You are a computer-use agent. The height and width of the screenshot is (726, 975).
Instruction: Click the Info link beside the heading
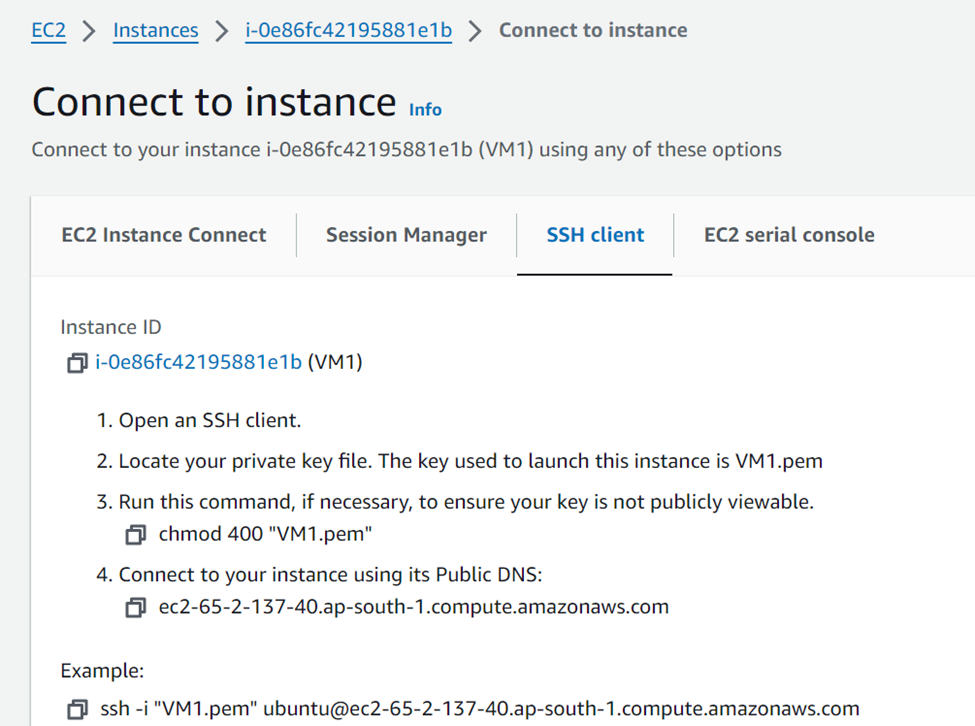click(425, 109)
